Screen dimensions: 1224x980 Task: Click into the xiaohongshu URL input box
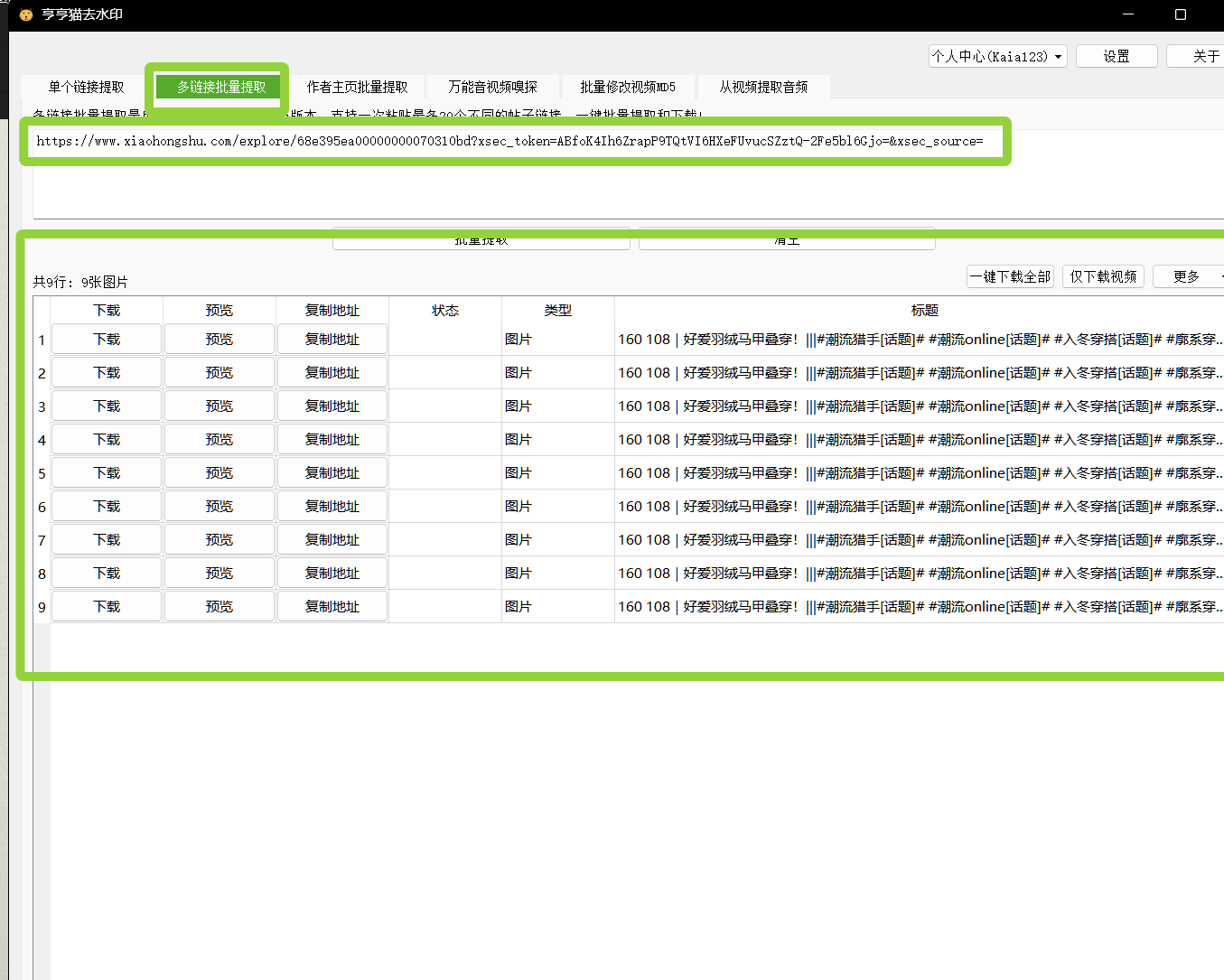point(515,141)
